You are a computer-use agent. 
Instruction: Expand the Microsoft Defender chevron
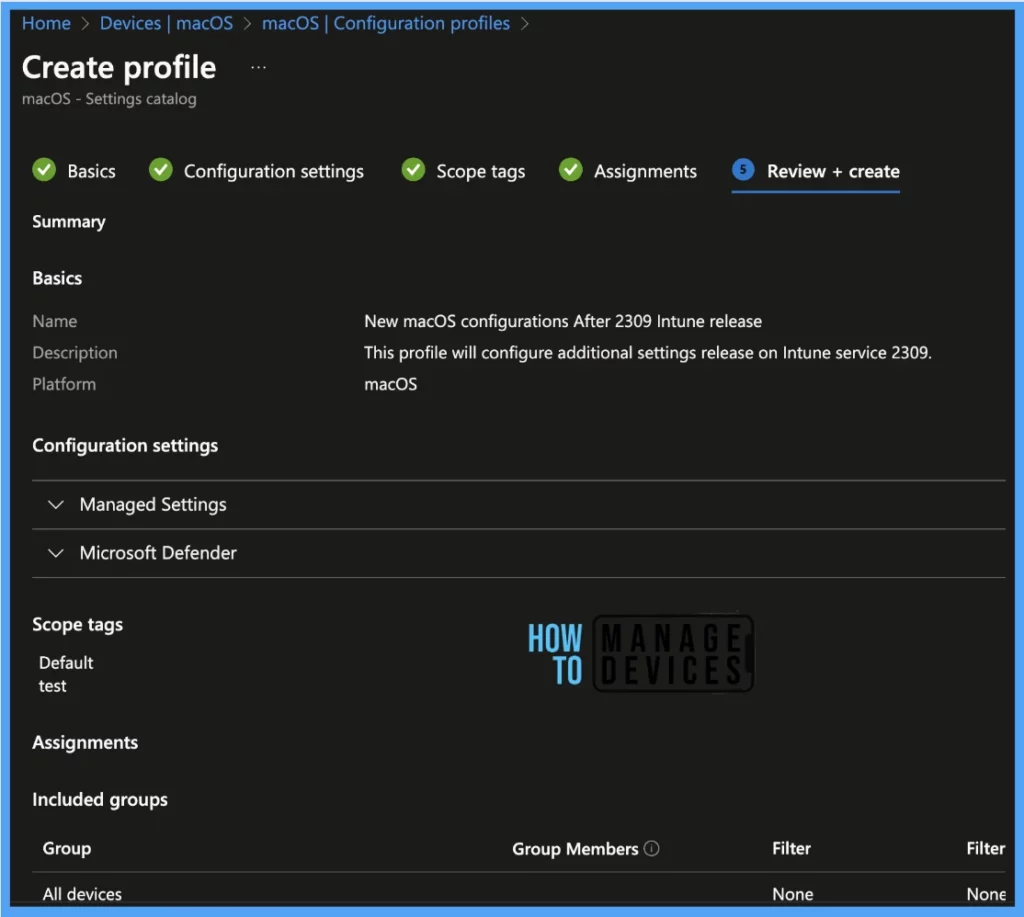56,553
